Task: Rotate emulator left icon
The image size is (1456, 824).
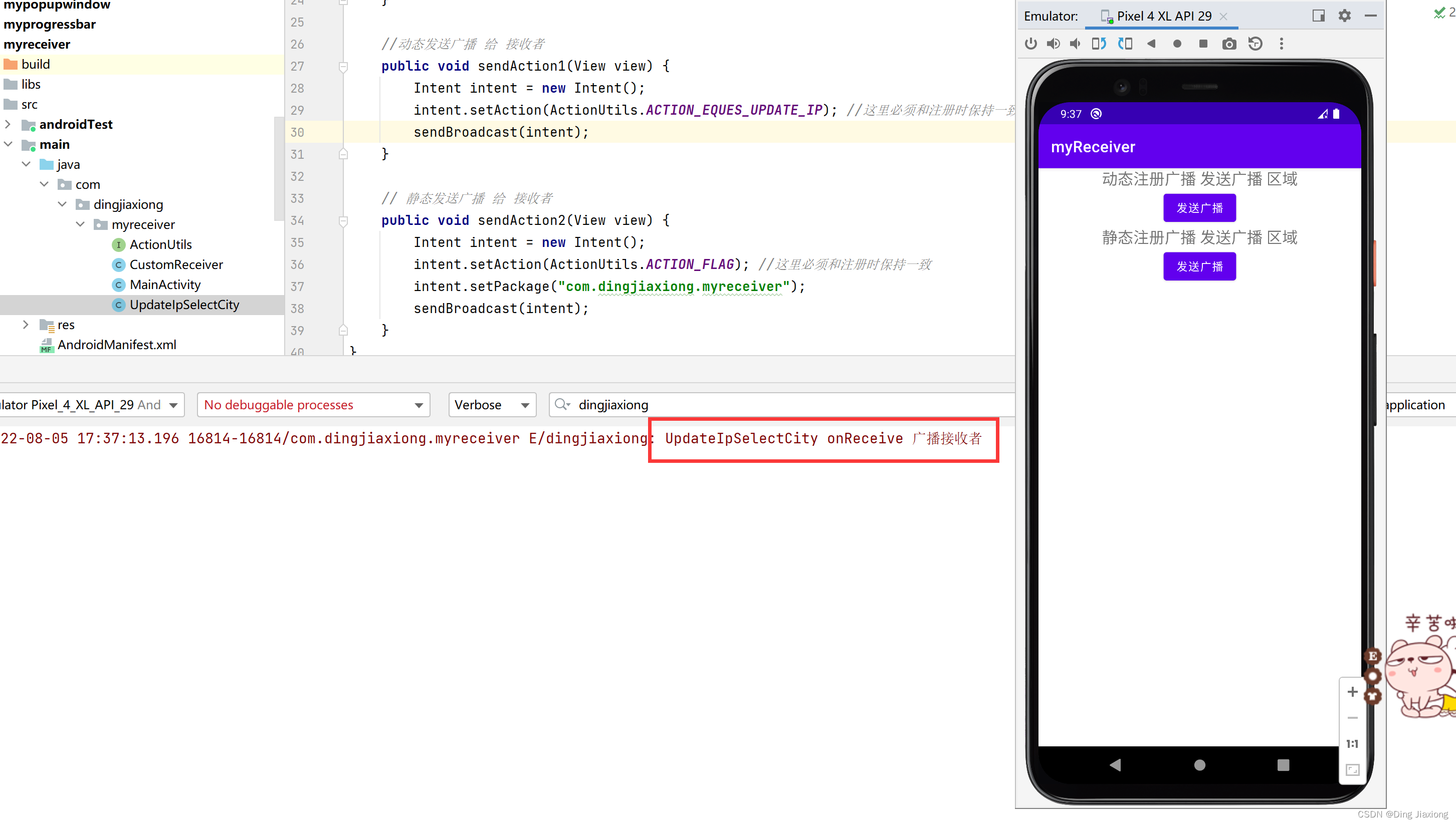Action: click(x=1099, y=44)
